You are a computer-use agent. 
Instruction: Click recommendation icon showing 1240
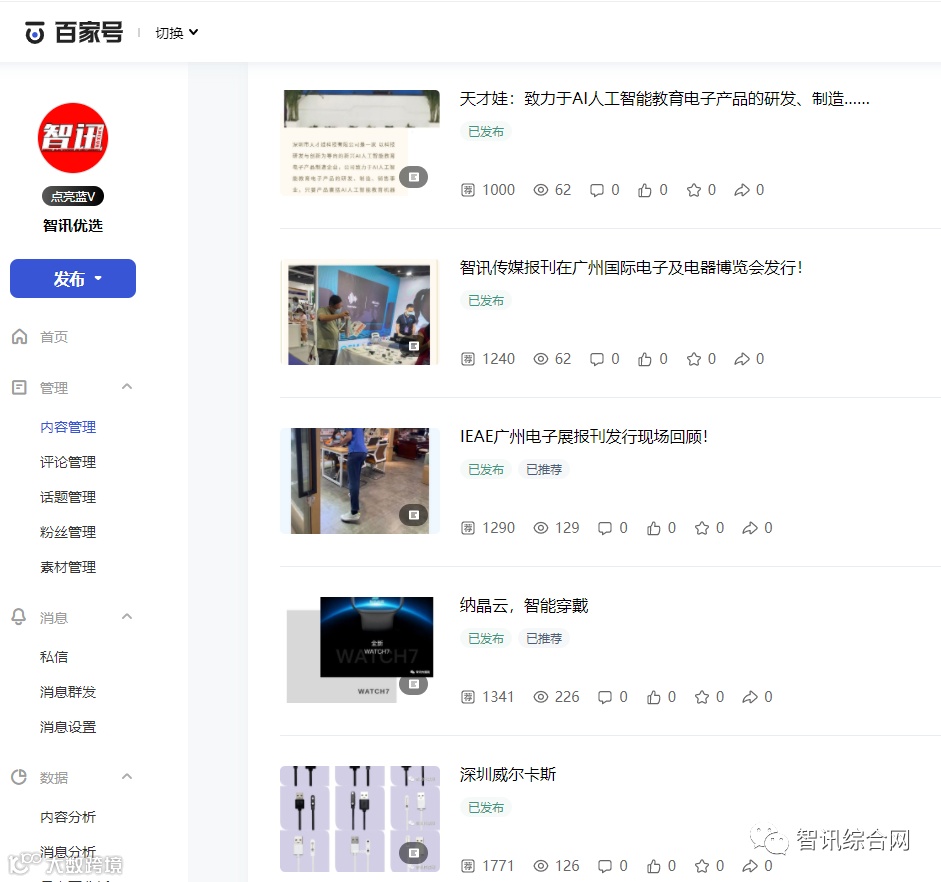click(x=468, y=359)
